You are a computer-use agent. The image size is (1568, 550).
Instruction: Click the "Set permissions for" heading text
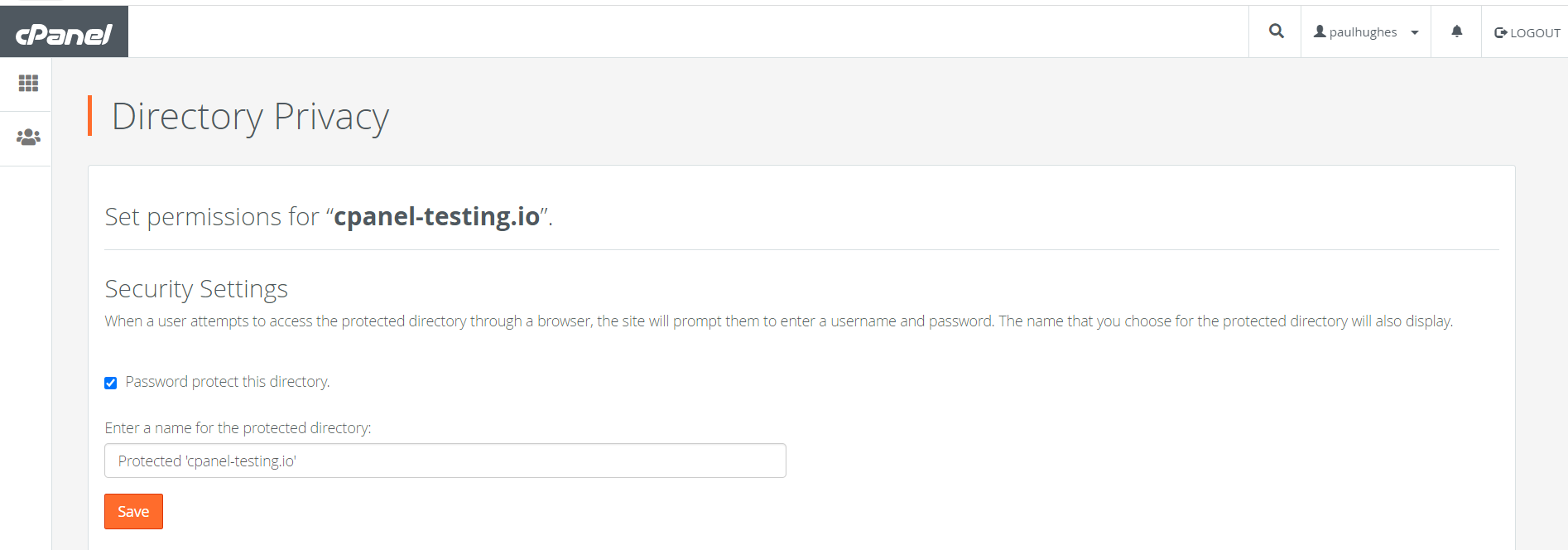pos(212,217)
